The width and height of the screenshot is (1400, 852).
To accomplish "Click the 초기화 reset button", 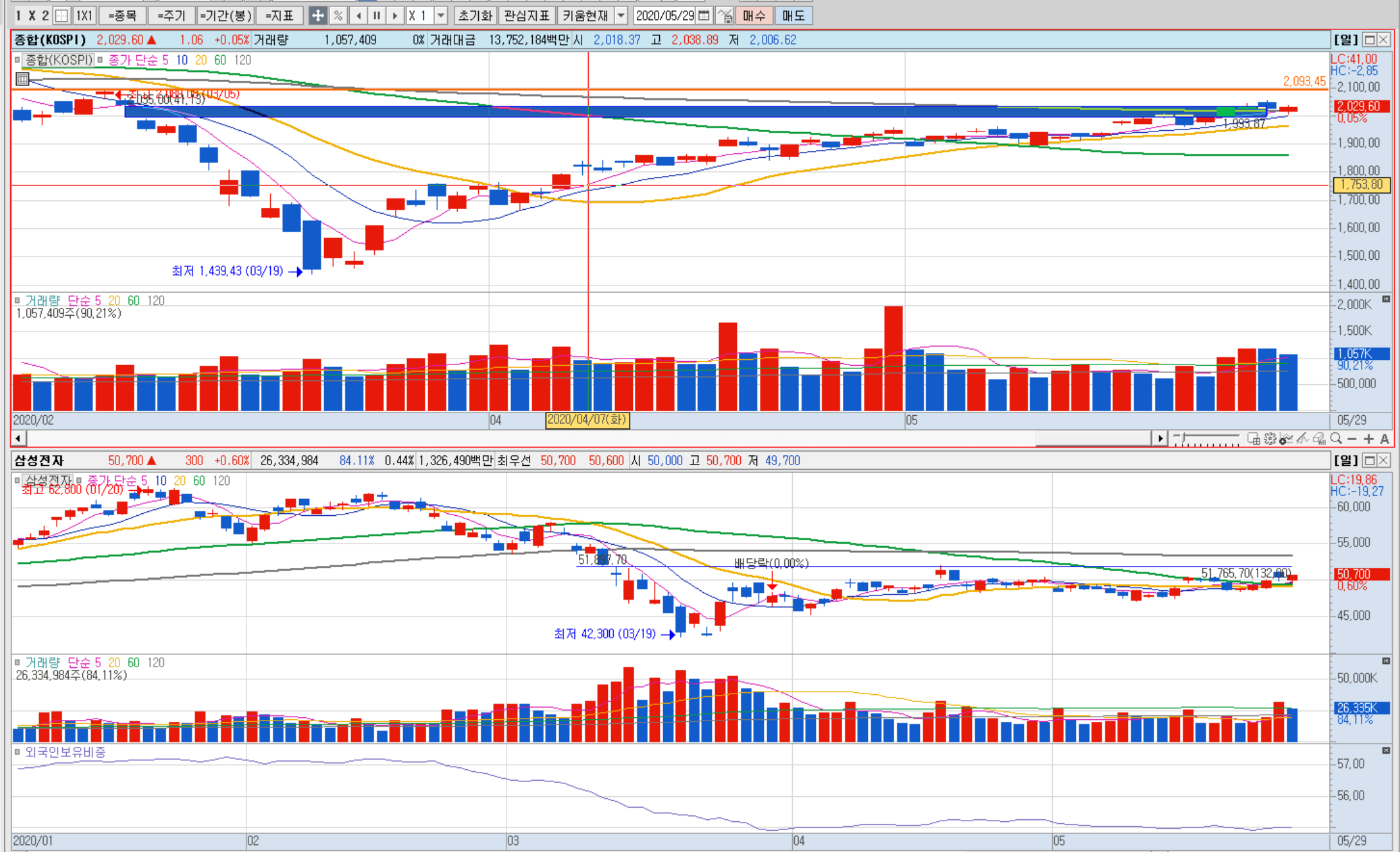I will (475, 15).
